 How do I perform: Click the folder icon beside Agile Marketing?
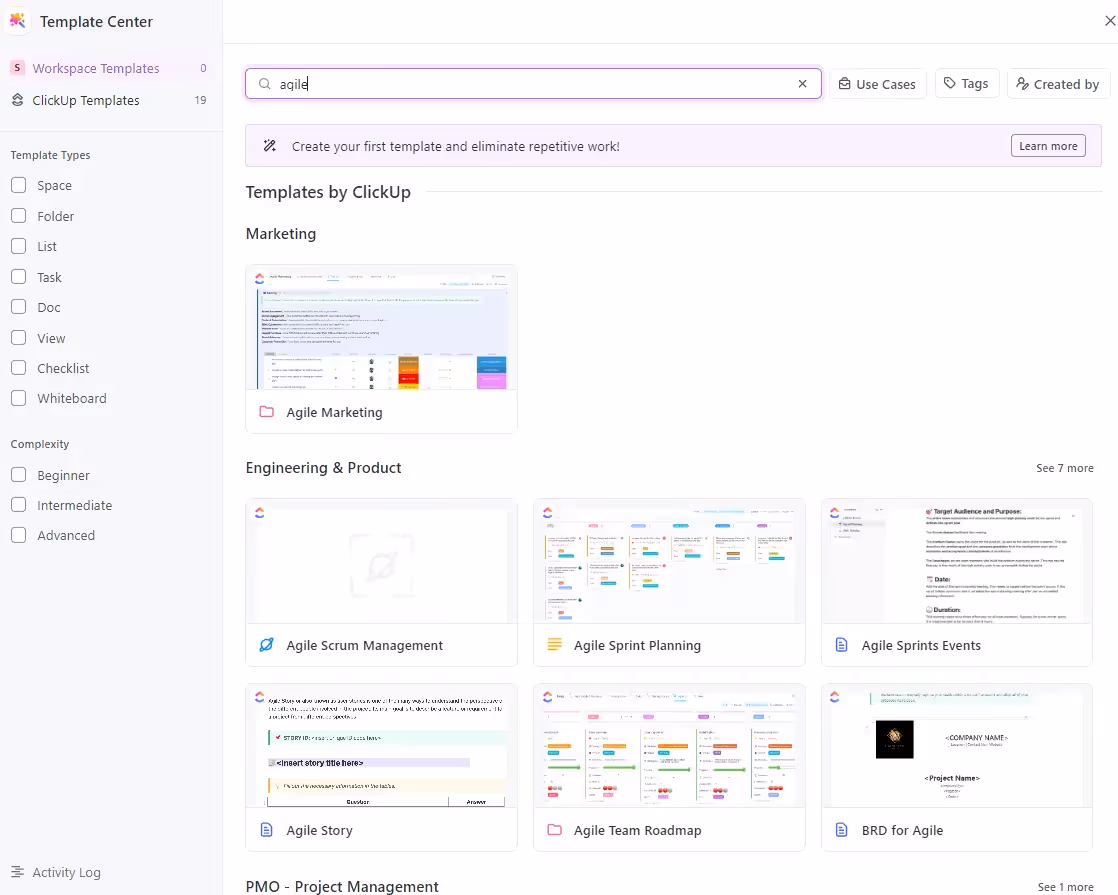coord(266,411)
